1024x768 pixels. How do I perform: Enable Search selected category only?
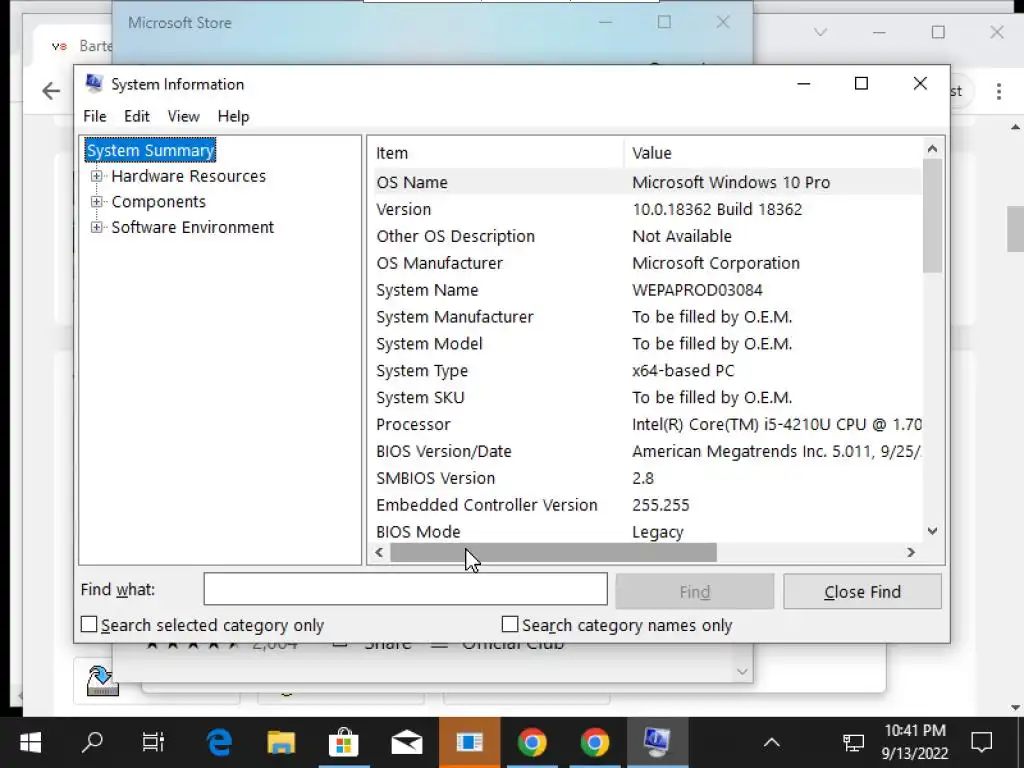coord(89,624)
